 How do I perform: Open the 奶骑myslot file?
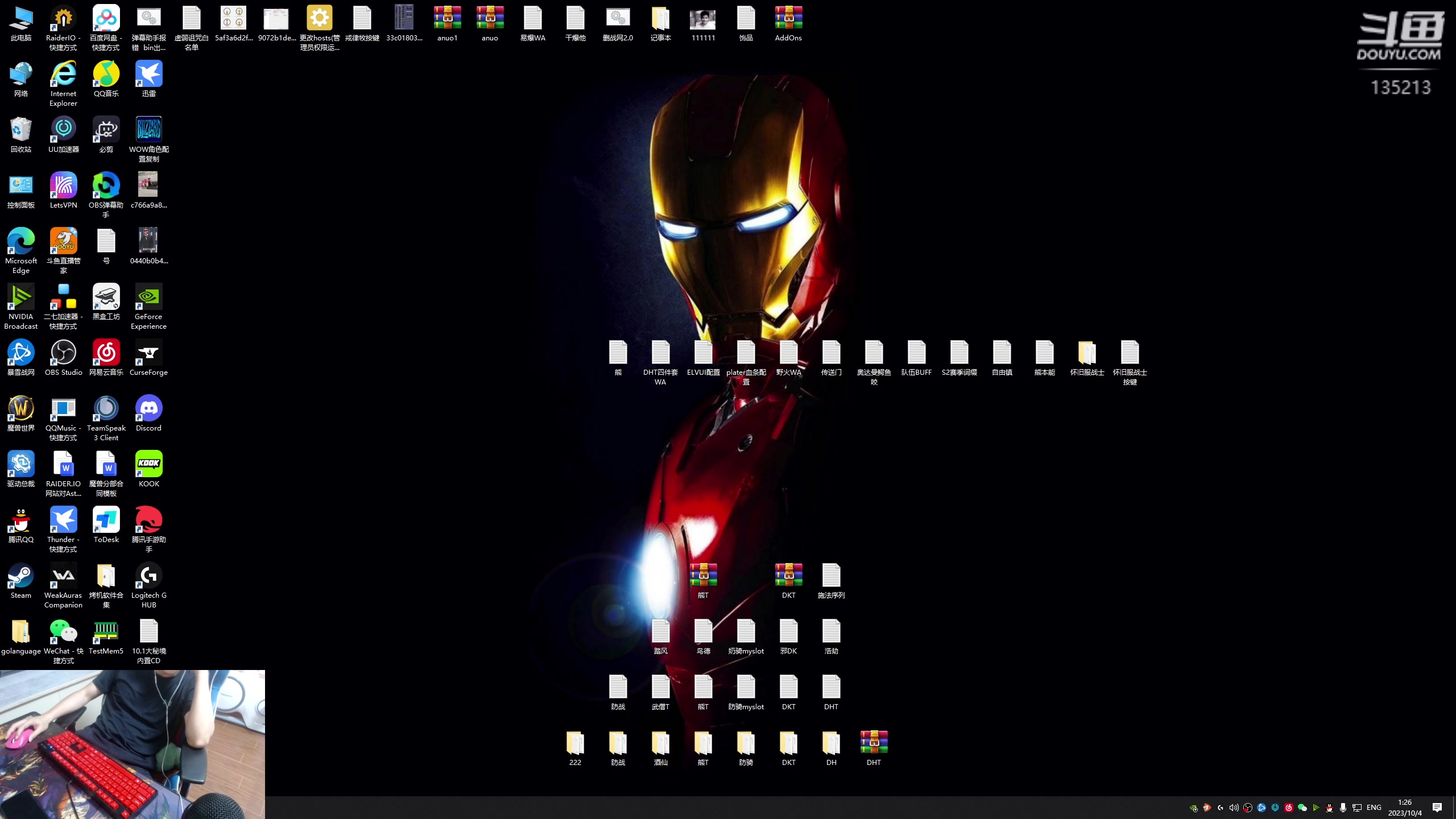(746, 638)
